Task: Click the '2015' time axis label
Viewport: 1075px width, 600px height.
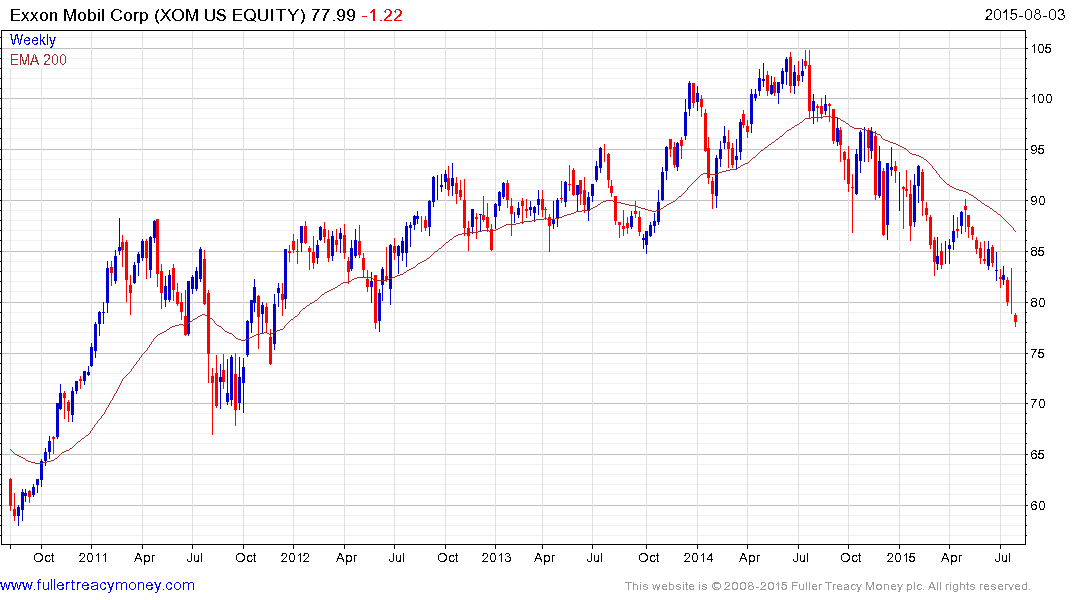Action: click(x=901, y=557)
